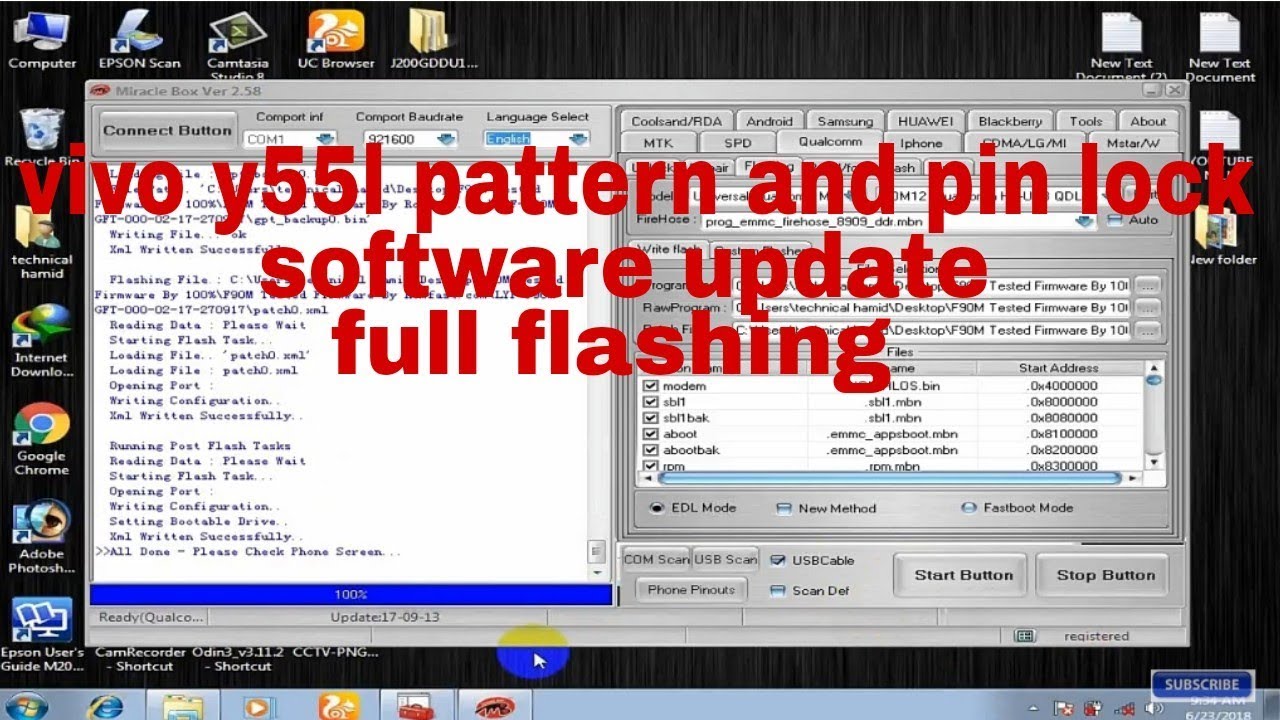
Task: Expand the FireHose file dropdown
Action: tap(1085, 222)
